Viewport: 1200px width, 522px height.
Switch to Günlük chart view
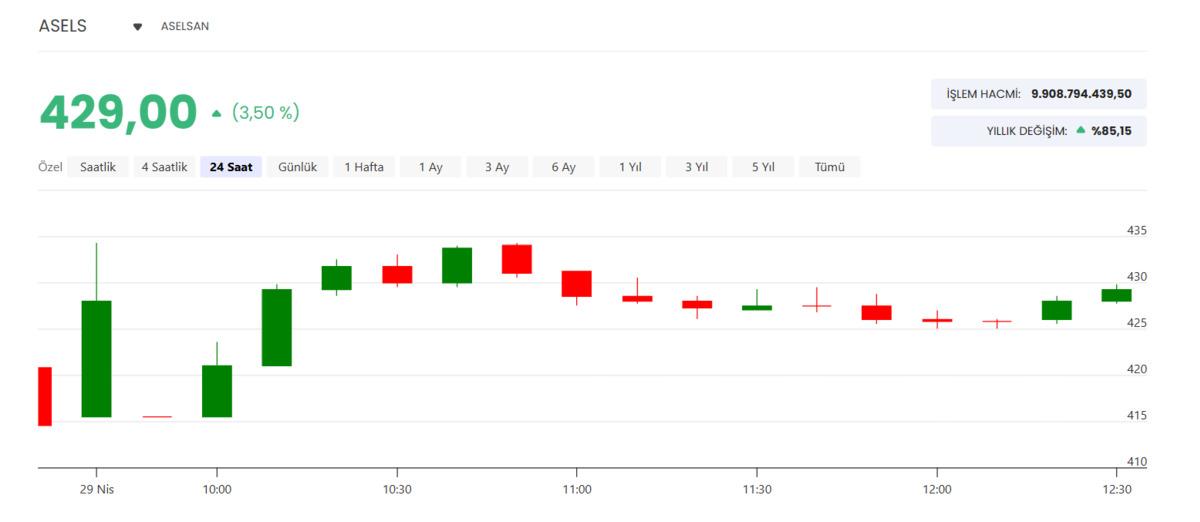click(297, 167)
